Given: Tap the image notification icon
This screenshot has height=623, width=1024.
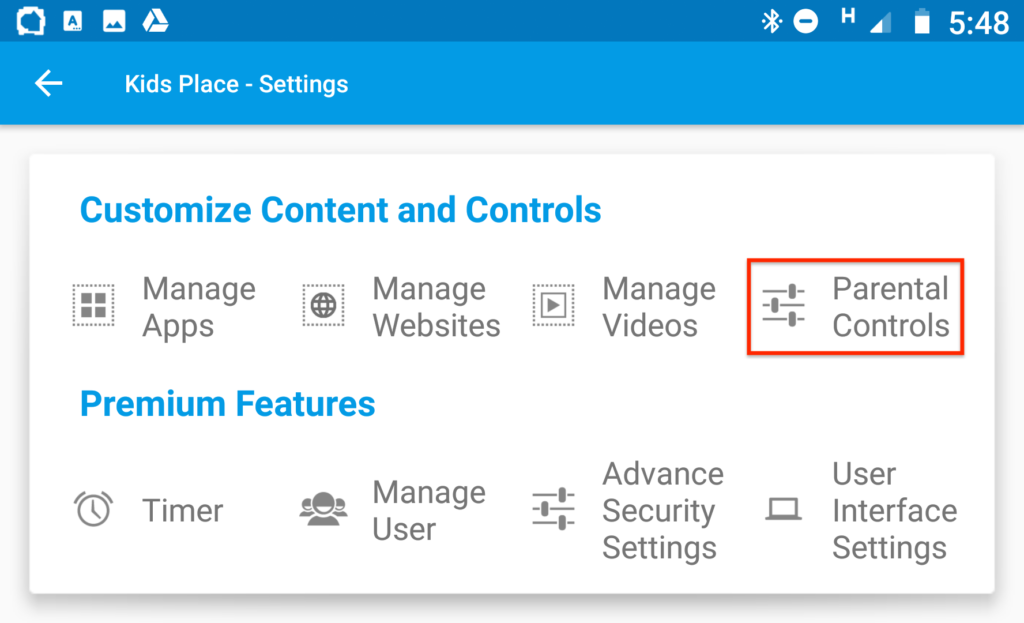Looking at the screenshot, I should coord(114,22).
